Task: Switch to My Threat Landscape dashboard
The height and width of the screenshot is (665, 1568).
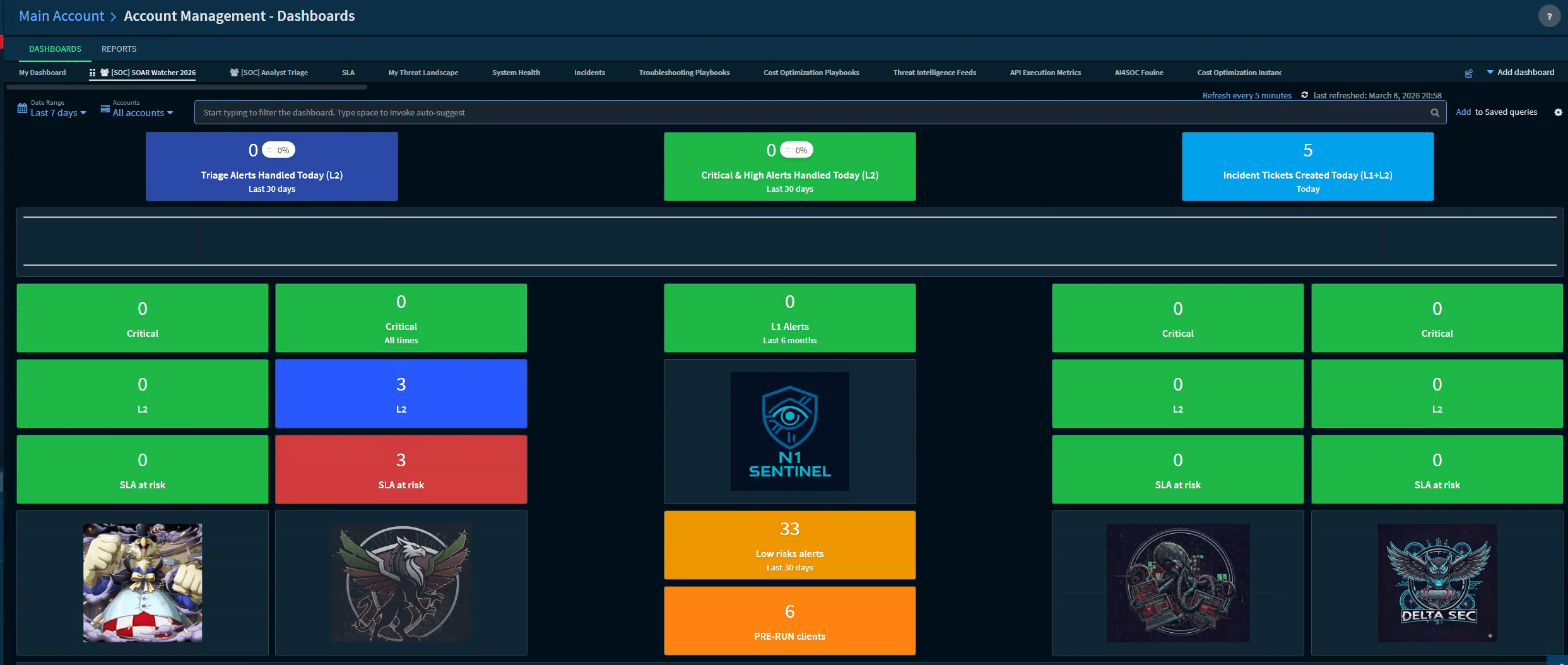Action: (x=423, y=73)
